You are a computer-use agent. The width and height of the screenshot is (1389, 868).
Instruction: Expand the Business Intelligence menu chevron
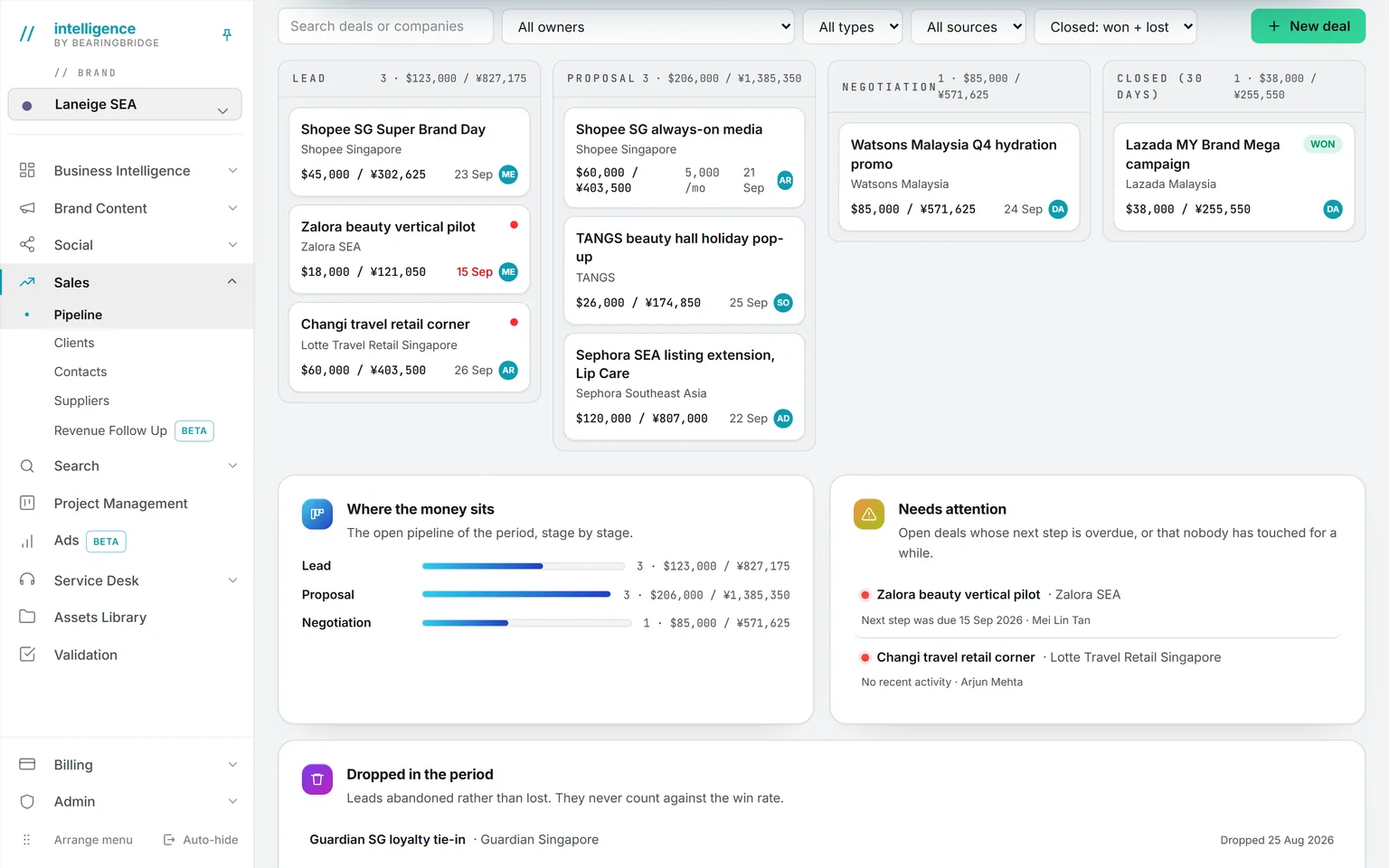point(232,171)
